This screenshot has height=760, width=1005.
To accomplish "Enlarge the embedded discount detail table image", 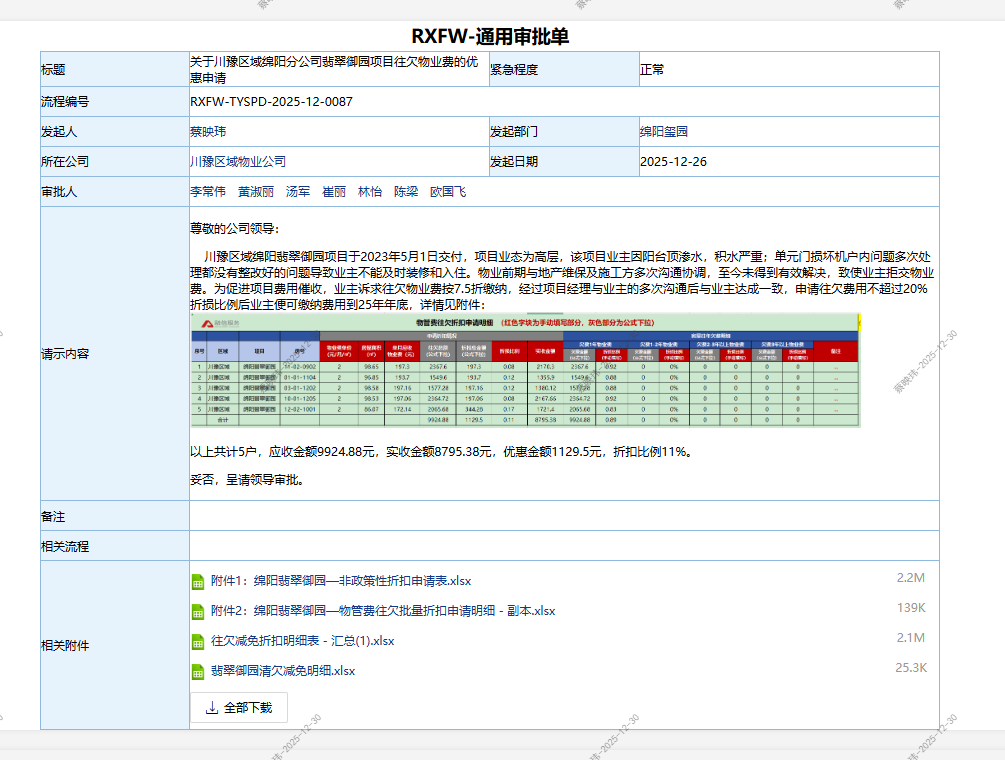I will tap(525, 370).
